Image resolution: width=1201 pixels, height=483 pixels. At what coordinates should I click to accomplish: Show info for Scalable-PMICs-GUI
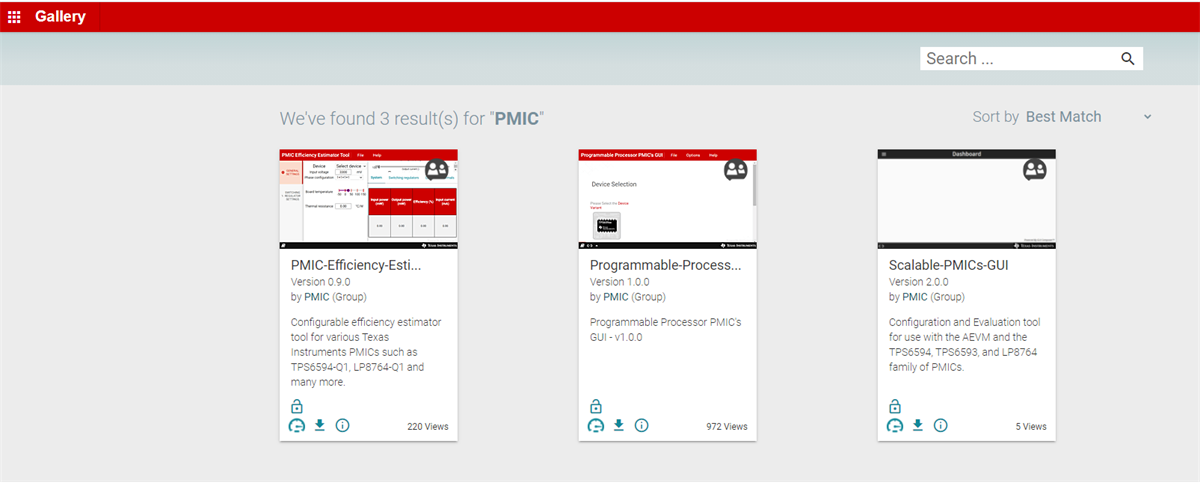(940, 425)
